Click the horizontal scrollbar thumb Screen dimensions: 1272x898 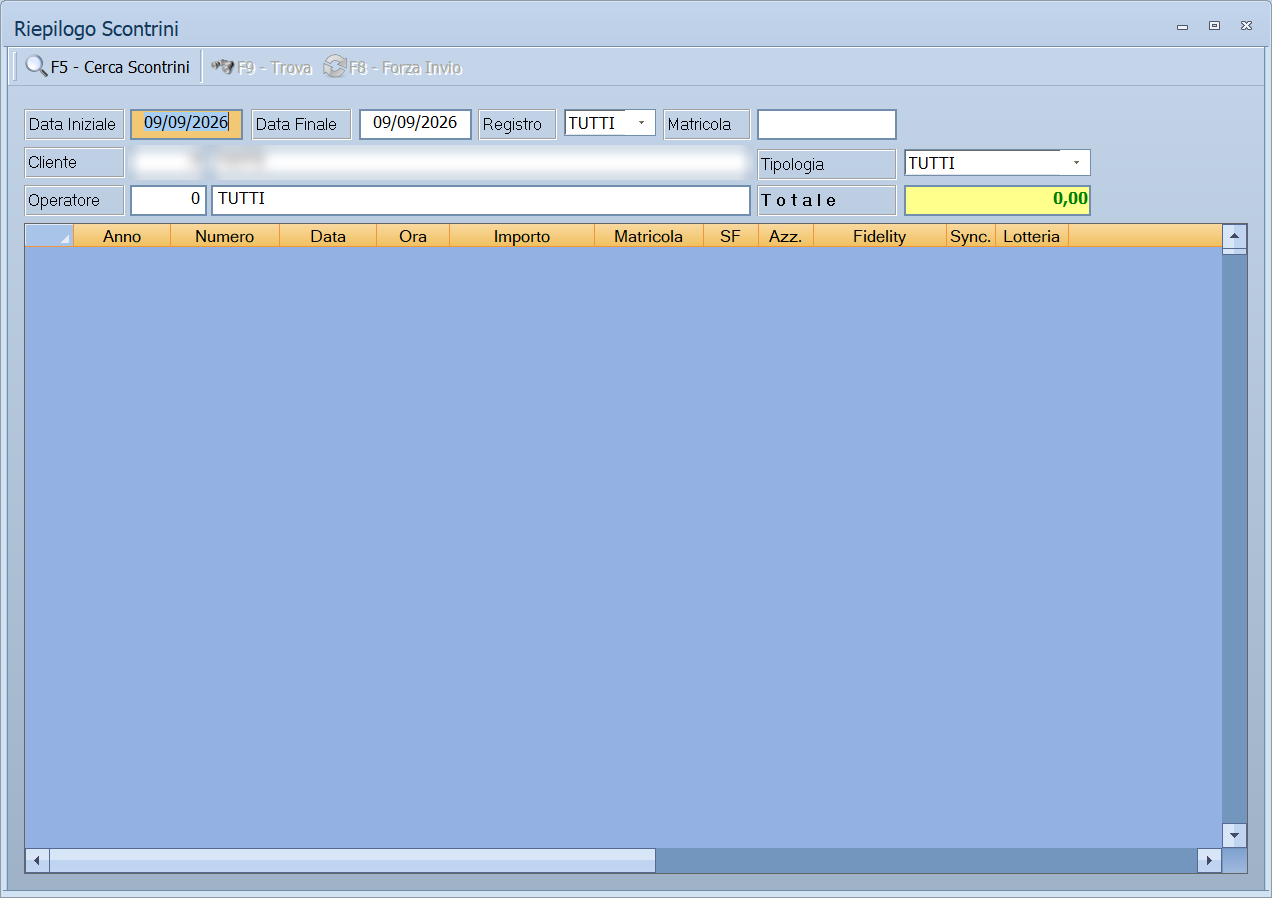click(x=352, y=860)
